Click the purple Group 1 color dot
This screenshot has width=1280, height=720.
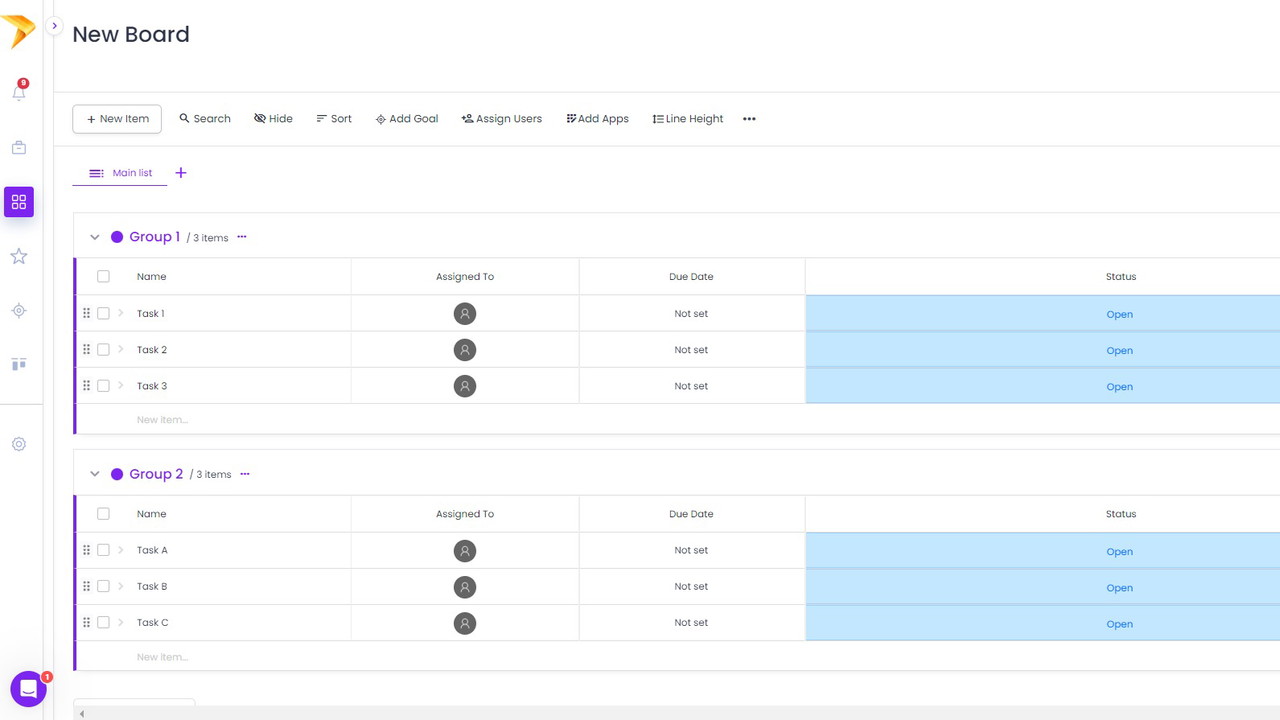pyautogui.click(x=117, y=237)
